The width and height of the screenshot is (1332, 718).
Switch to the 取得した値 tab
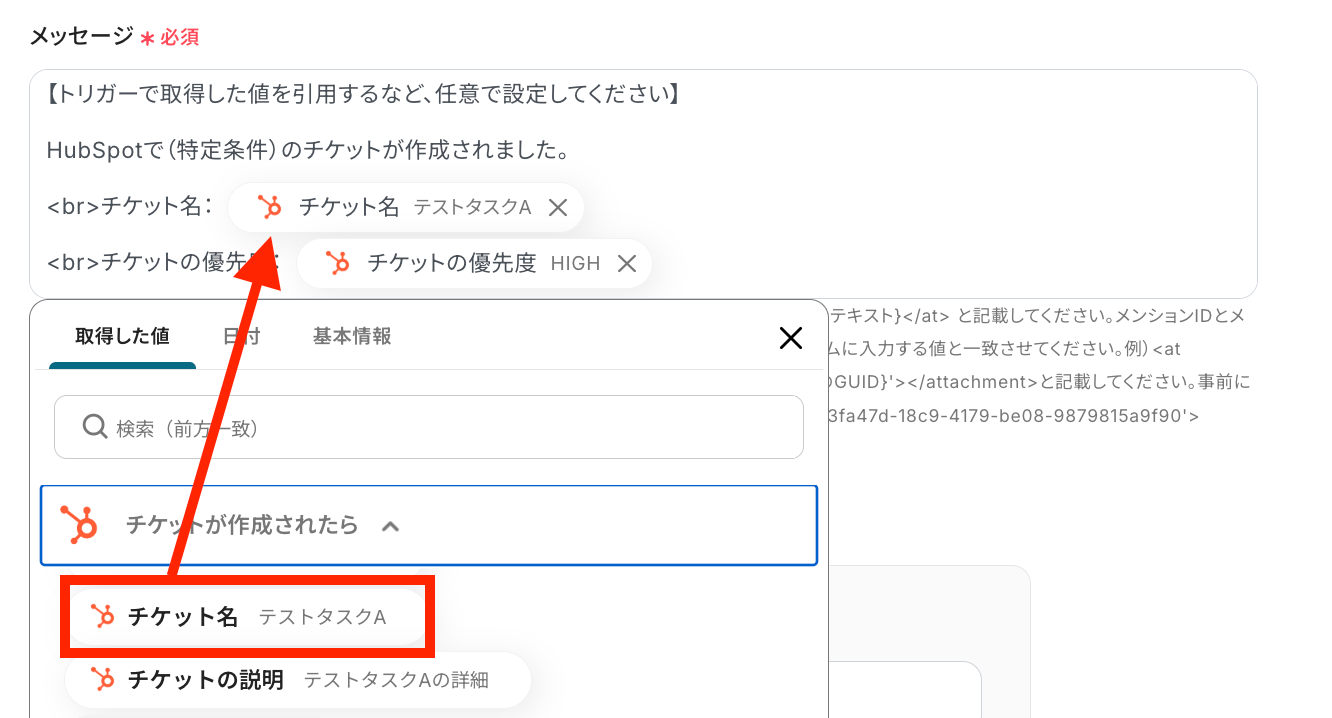pos(122,337)
